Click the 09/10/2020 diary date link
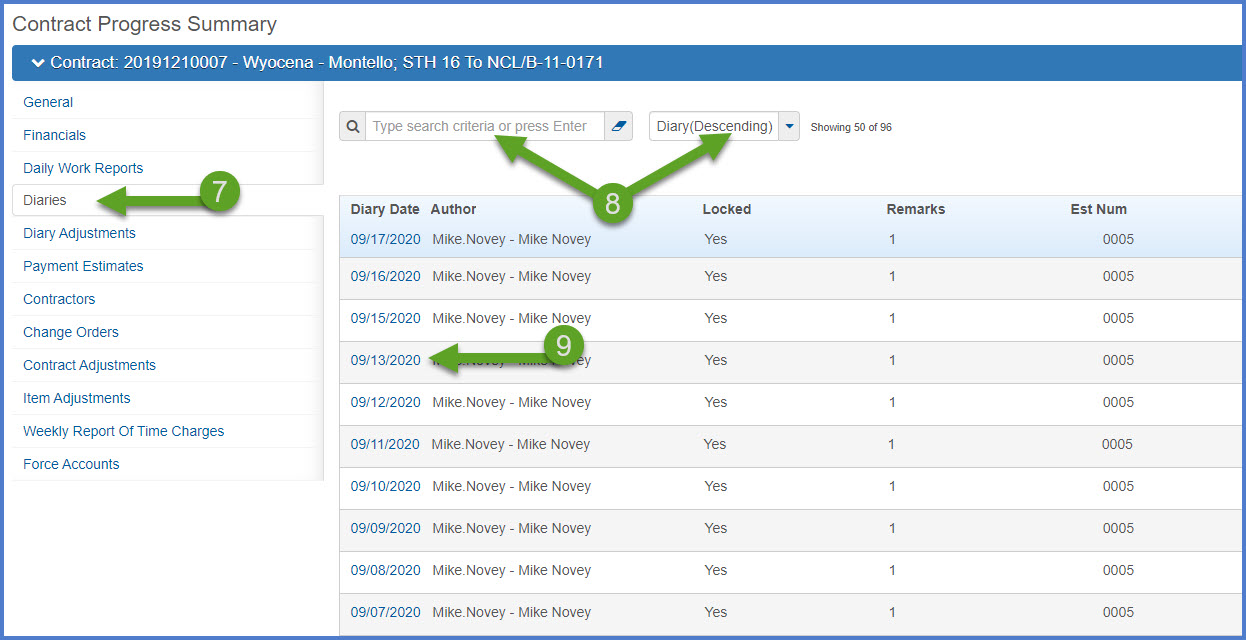1246x640 pixels. [x=385, y=486]
